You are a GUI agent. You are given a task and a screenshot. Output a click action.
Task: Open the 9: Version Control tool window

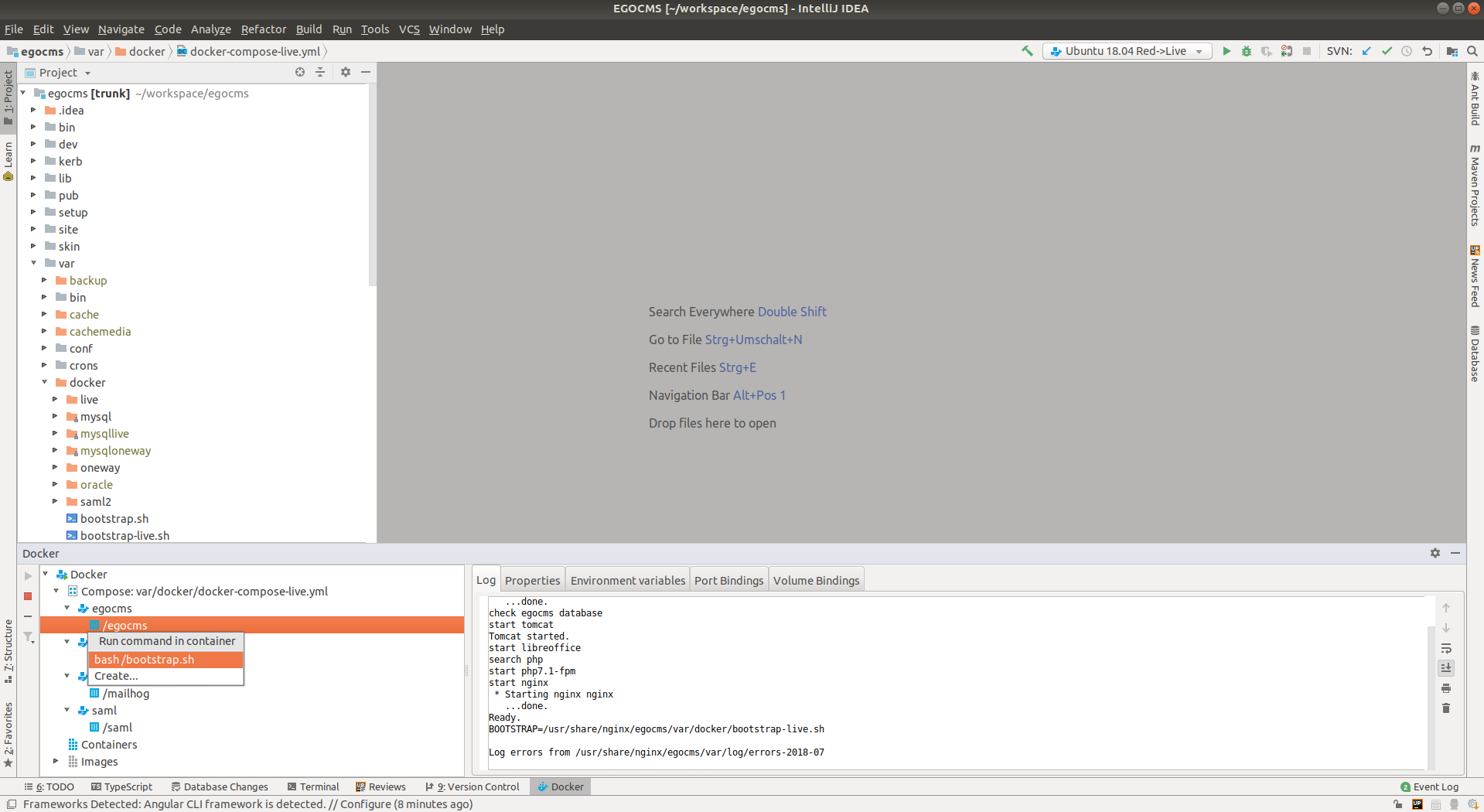click(472, 786)
